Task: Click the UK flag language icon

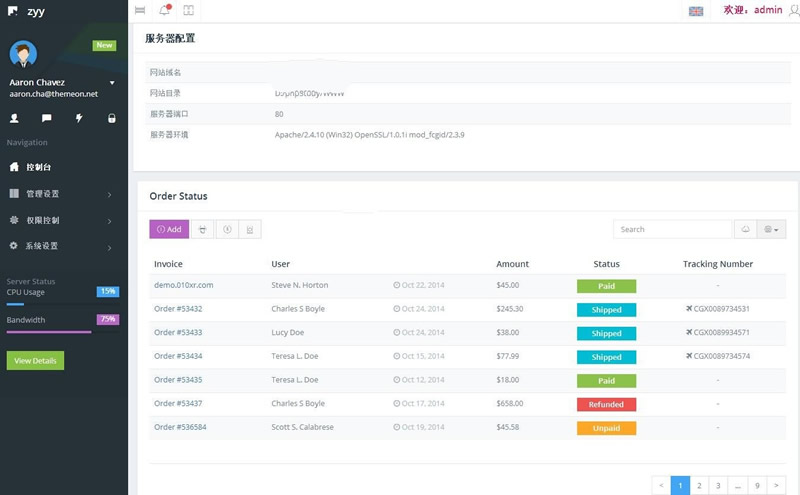Action: point(696,11)
